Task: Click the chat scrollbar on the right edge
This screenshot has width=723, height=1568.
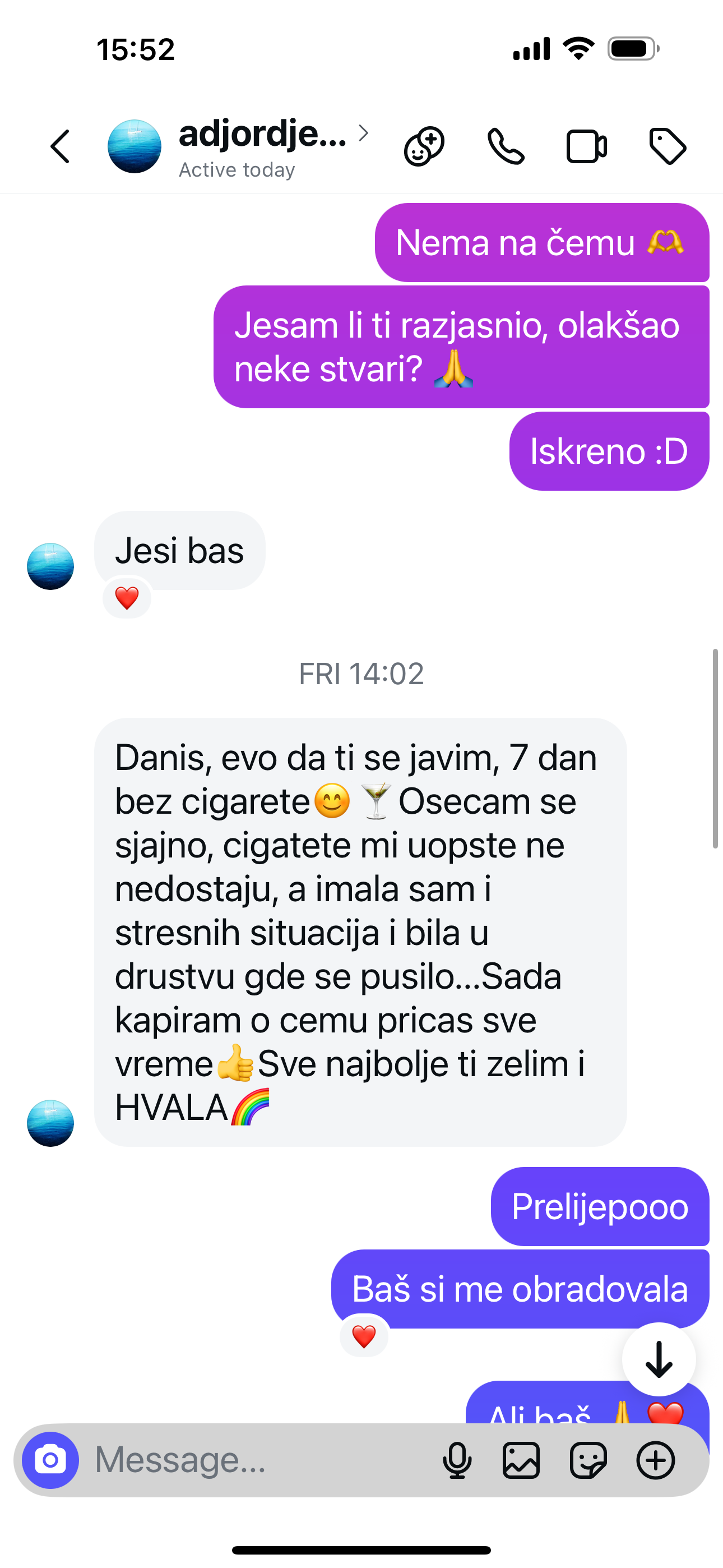Action: click(x=716, y=749)
